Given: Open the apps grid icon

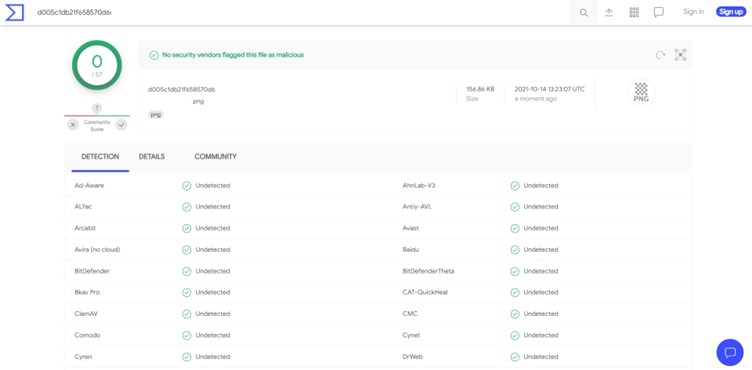Looking at the screenshot, I should [x=634, y=12].
